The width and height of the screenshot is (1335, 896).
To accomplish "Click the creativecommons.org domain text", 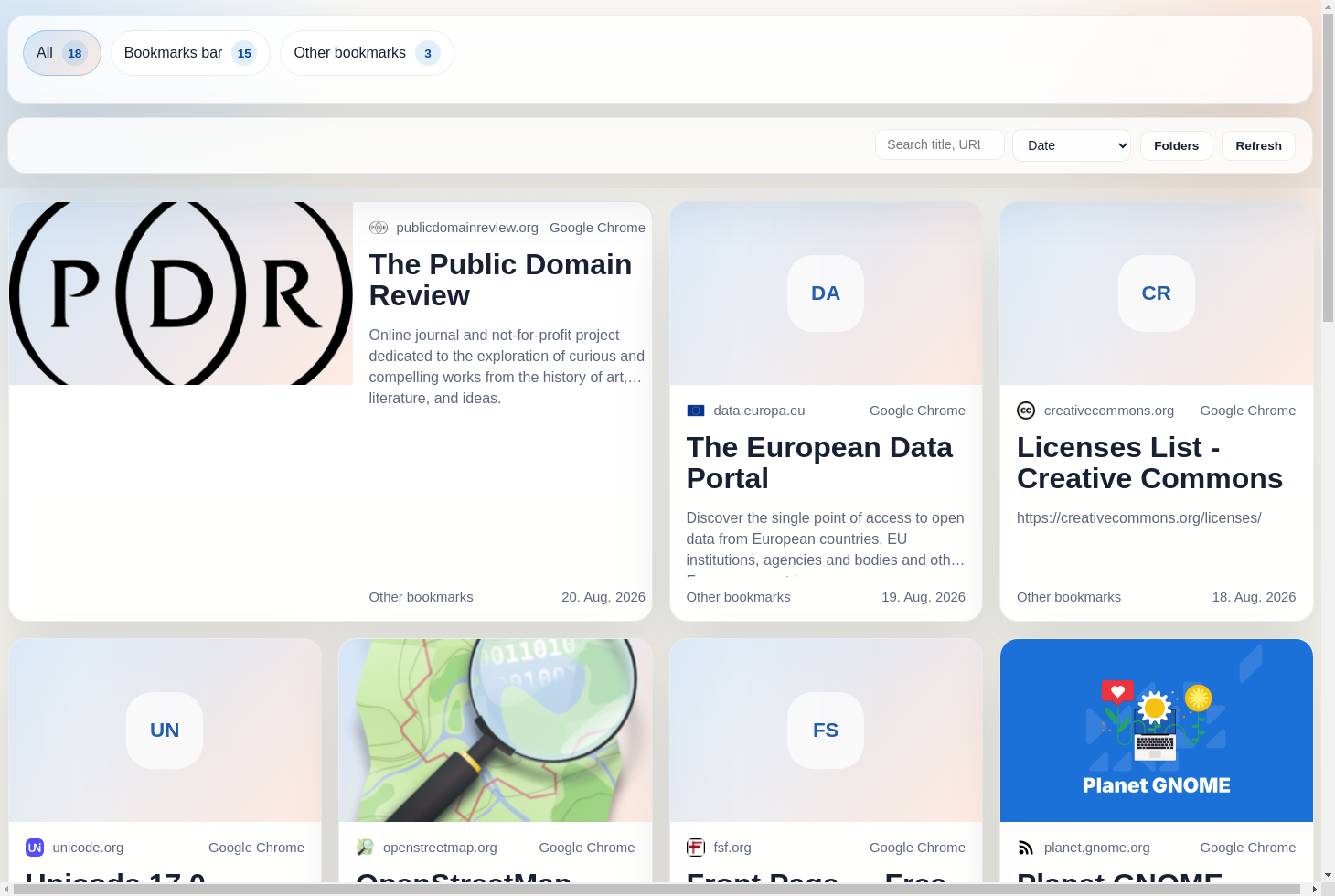I will point(1109,411).
